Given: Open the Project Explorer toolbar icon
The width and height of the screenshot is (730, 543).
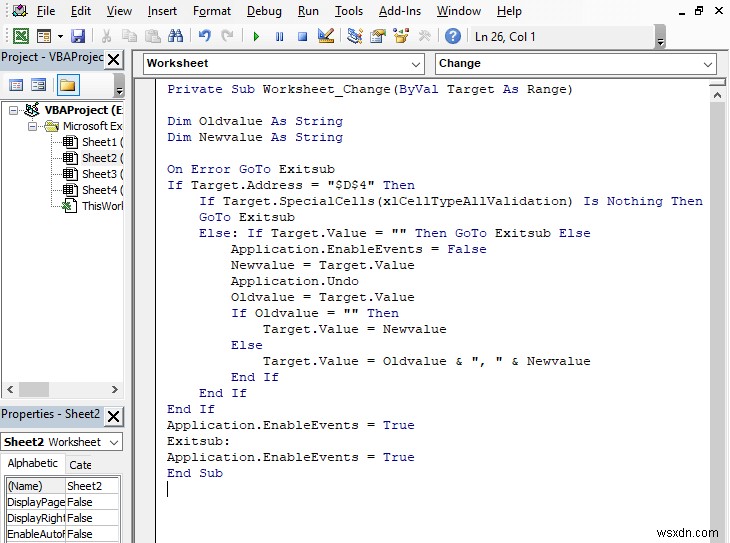Looking at the screenshot, I should (x=355, y=36).
